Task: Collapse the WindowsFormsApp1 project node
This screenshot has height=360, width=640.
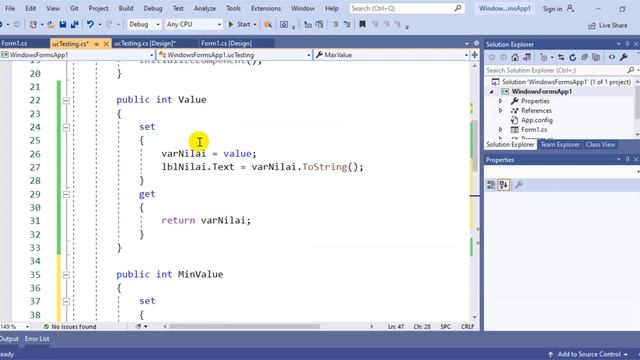Action: pyautogui.click(x=492, y=92)
